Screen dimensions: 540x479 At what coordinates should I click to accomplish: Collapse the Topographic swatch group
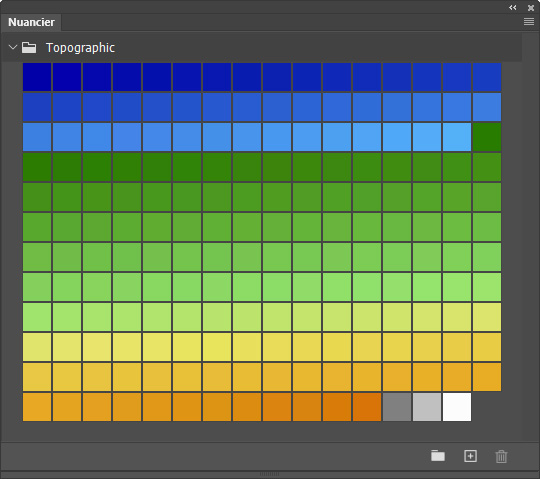pyautogui.click(x=13, y=47)
